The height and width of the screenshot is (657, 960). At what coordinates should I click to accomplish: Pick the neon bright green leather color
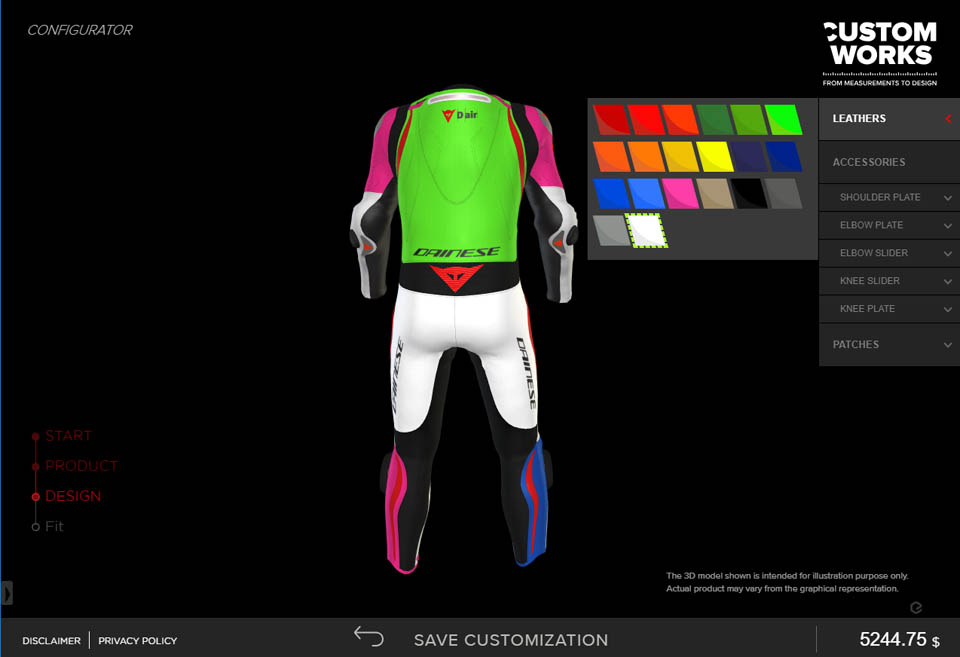tap(783, 119)
